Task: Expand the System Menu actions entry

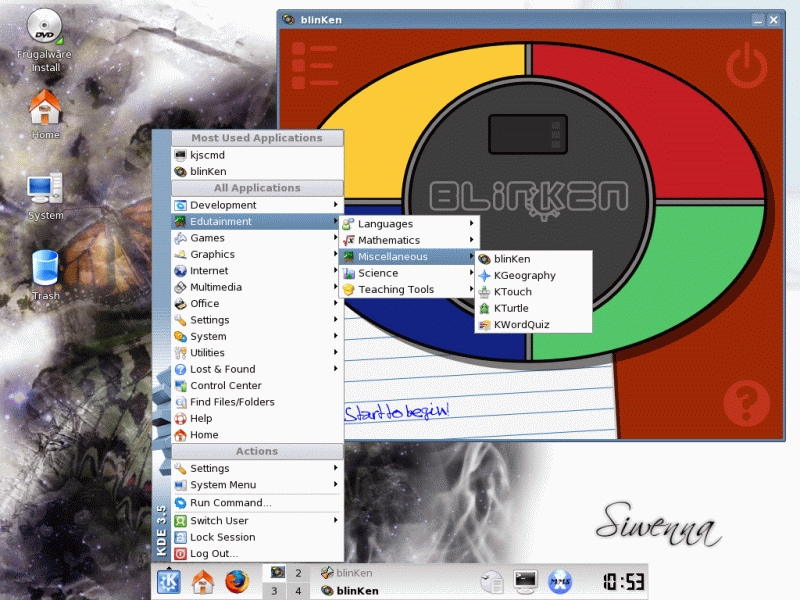Action: point(257,485)
